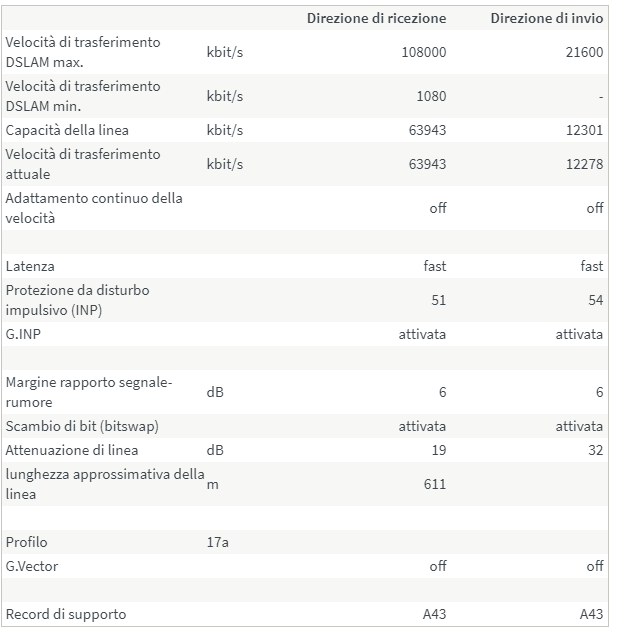Click the Attenuazione di linea label

[72, 450]
